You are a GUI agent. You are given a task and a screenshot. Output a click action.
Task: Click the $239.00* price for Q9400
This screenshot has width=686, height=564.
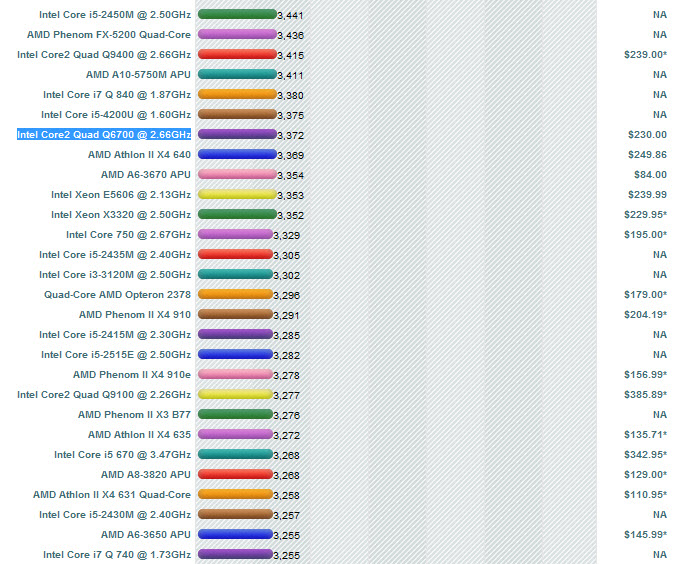tap(645, 55)
